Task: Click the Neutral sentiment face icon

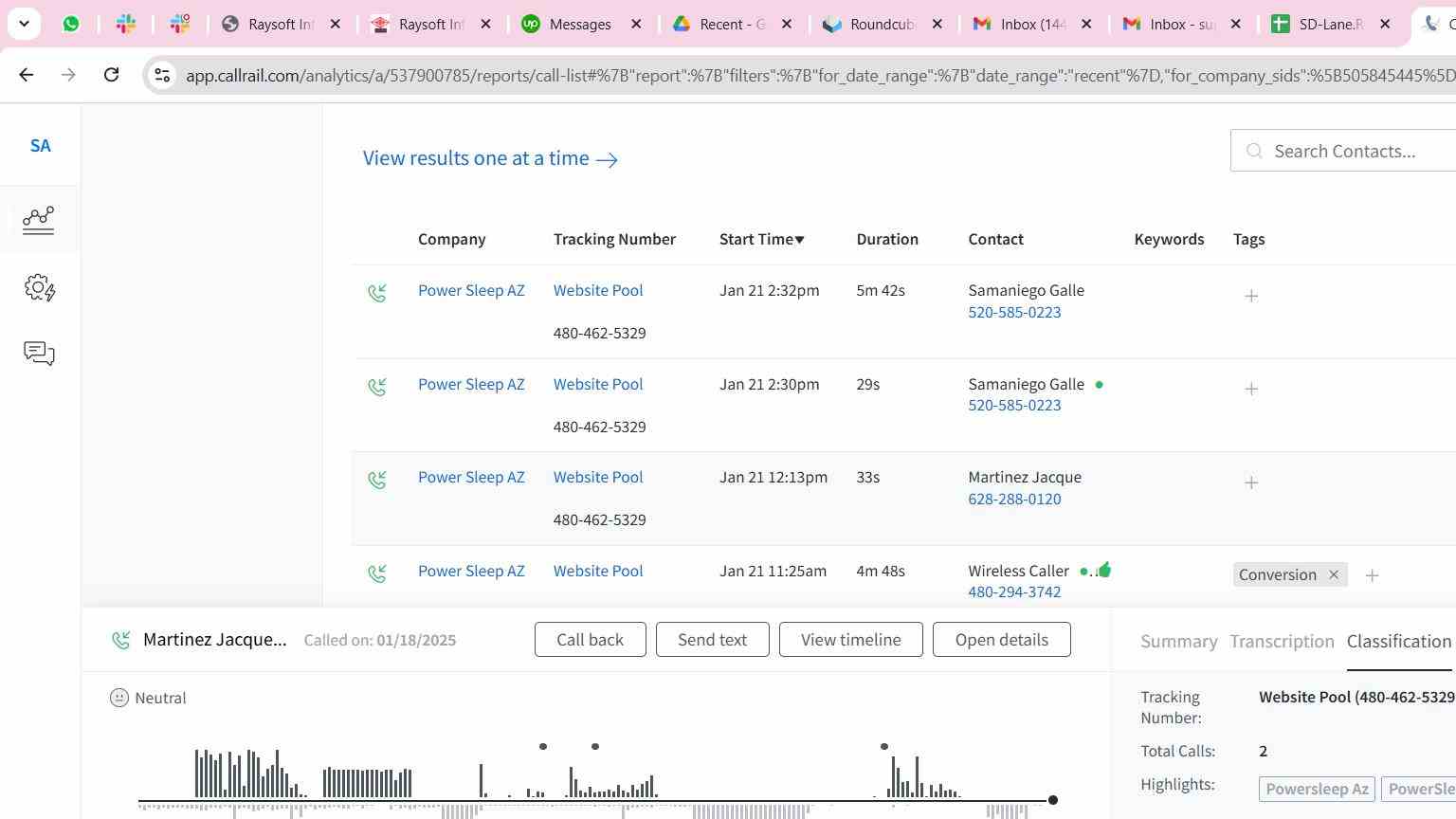Action: tap(119, 698)
